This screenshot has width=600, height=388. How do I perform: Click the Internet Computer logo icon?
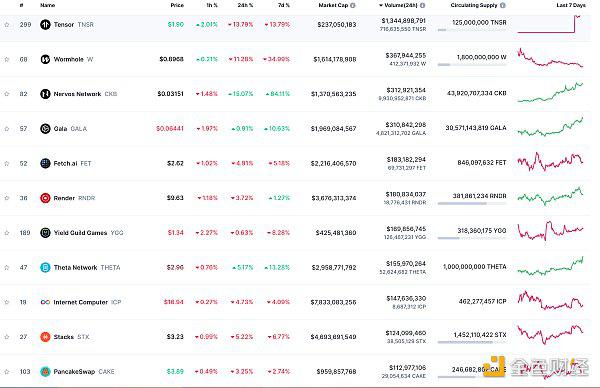pyautogui.click(x=45, y=302)
